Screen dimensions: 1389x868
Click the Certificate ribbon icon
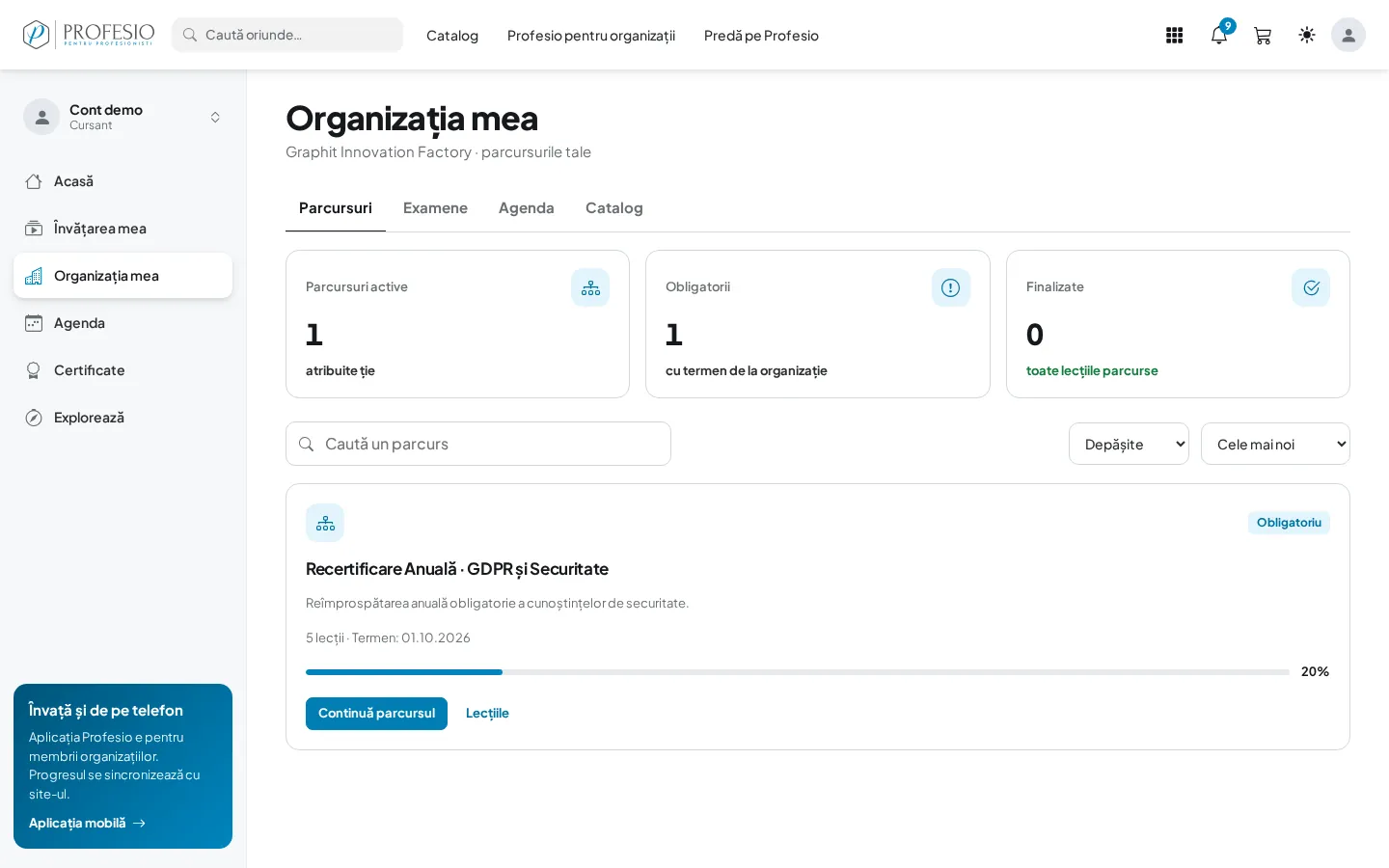(34, 370)
